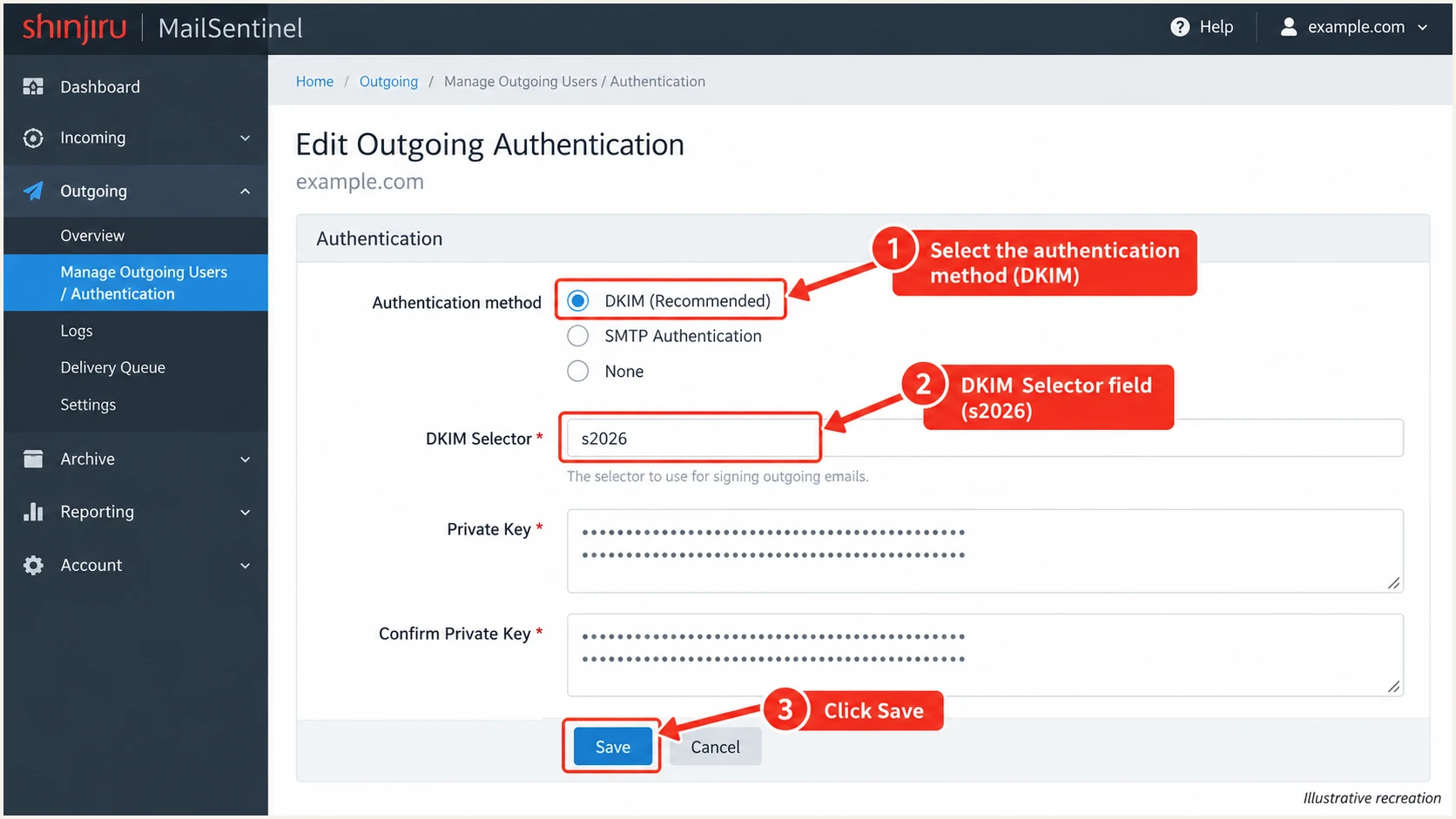1456x819 pixels.
Task: Click the Incoming target icon
Action: (33, 138)
